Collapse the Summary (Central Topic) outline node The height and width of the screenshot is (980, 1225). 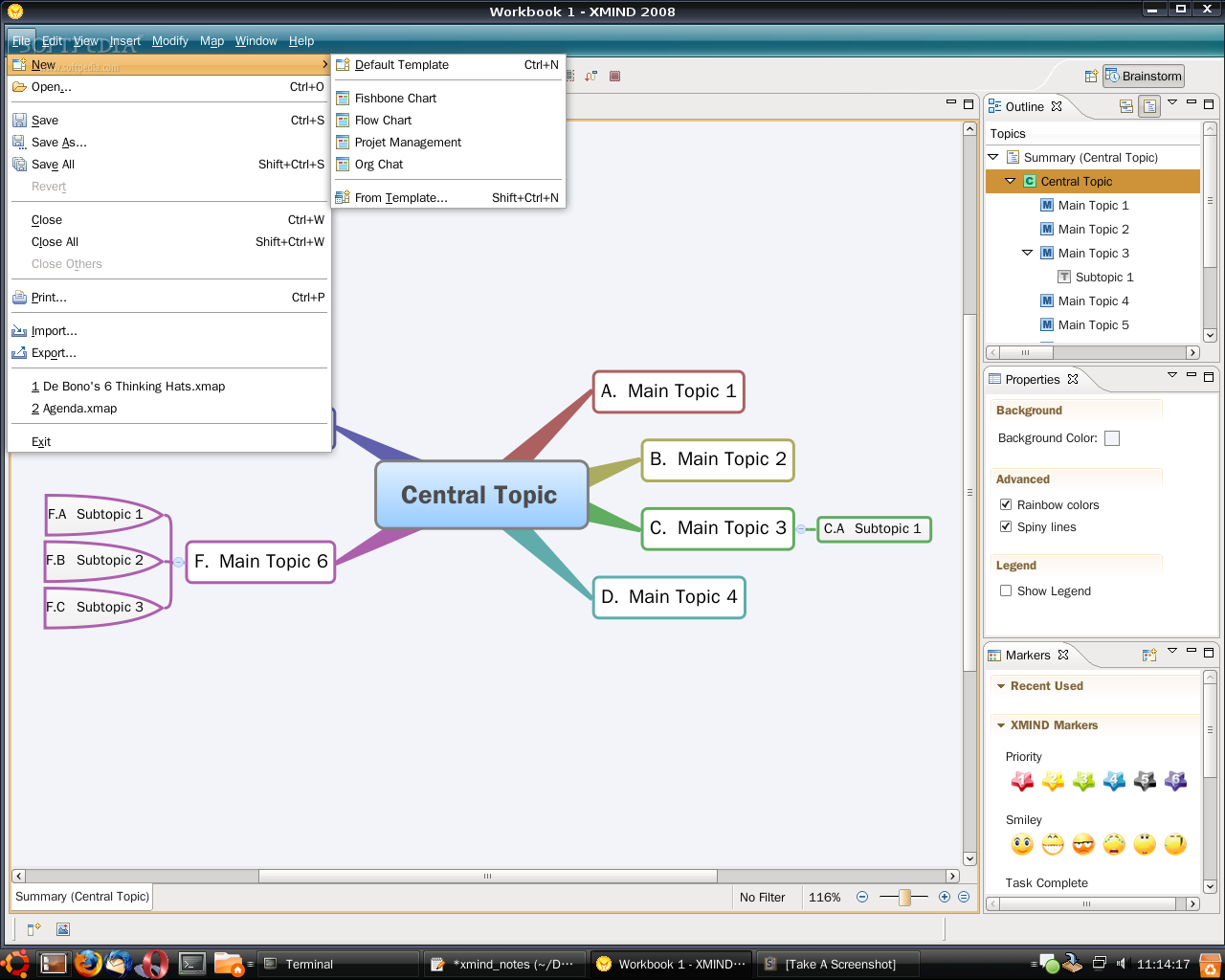point(993,157)
